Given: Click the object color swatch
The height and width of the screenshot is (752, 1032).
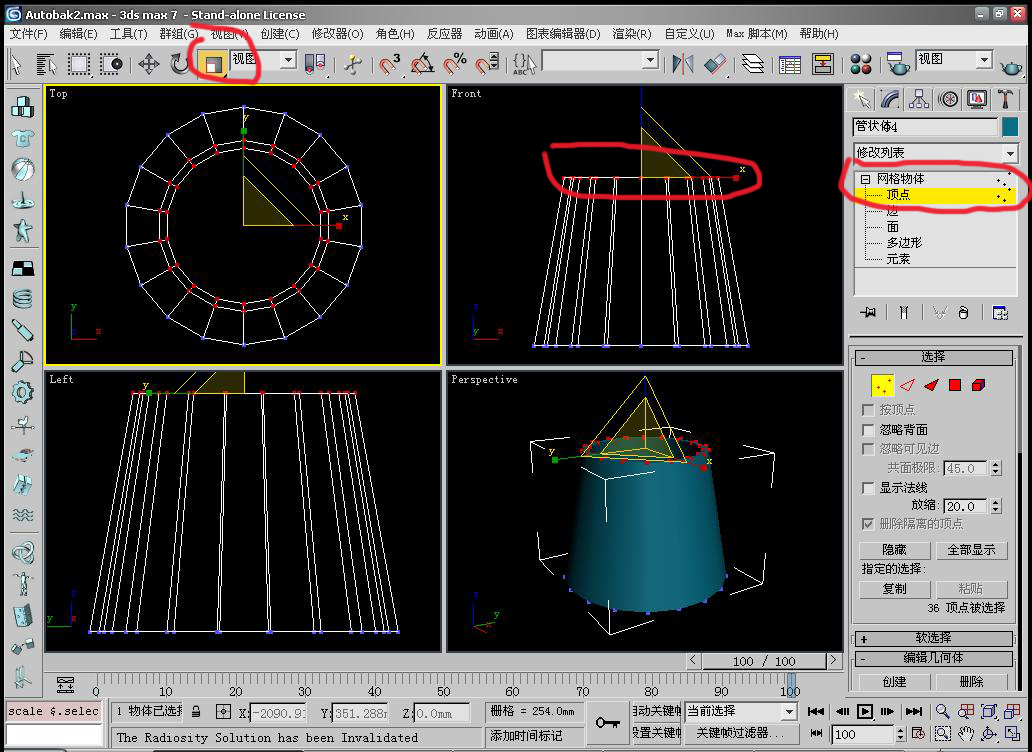Looking at the screenshot, I should (x=1010, y=126).
